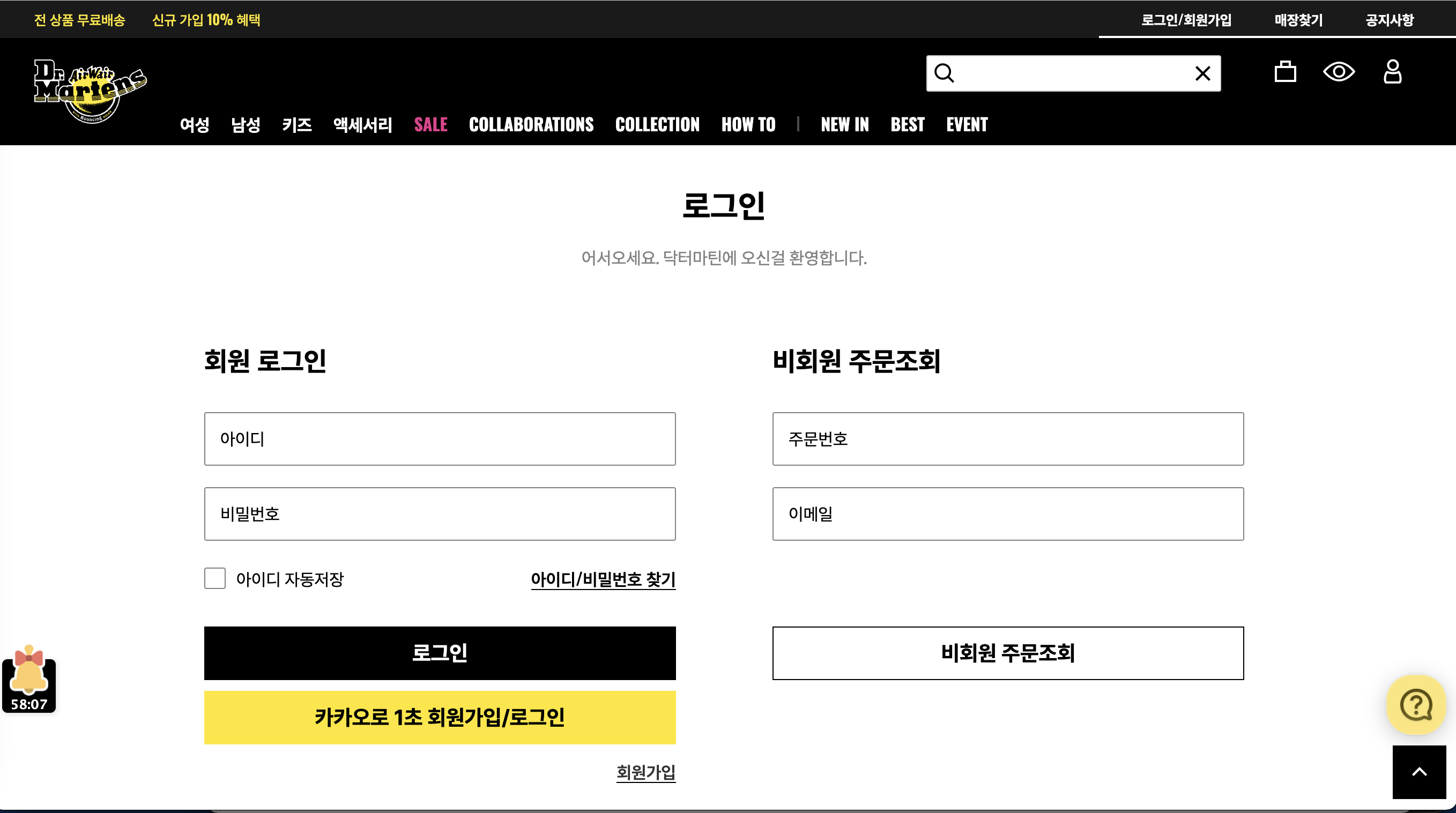The image size is (1456, 813).
Task: Open the help chat question icon
Action: [1415, 705]
